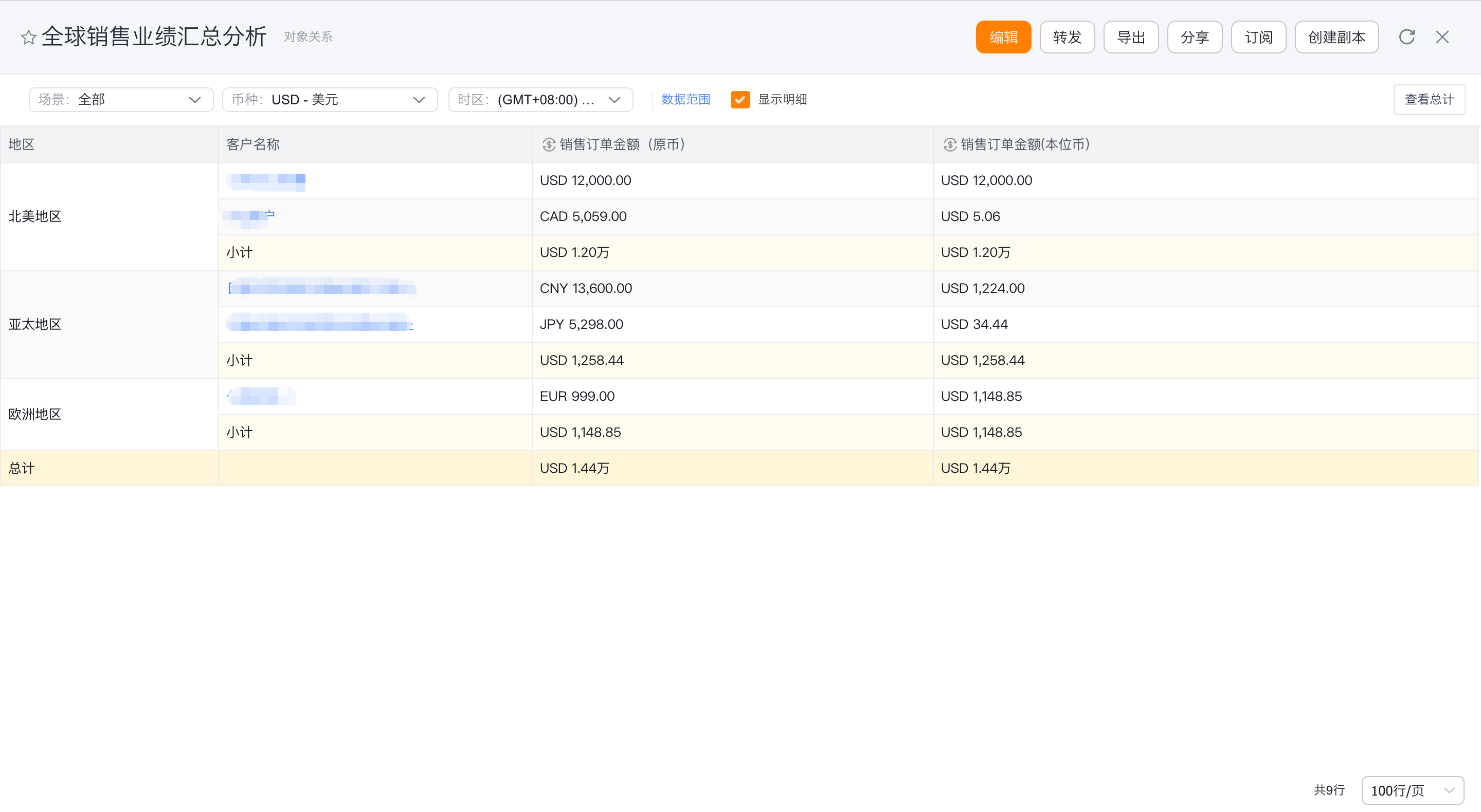This screenshot has height=812, width=1481.
Task: Subscribe using the 订阅 button
Action: click(x=1258, y=38)
